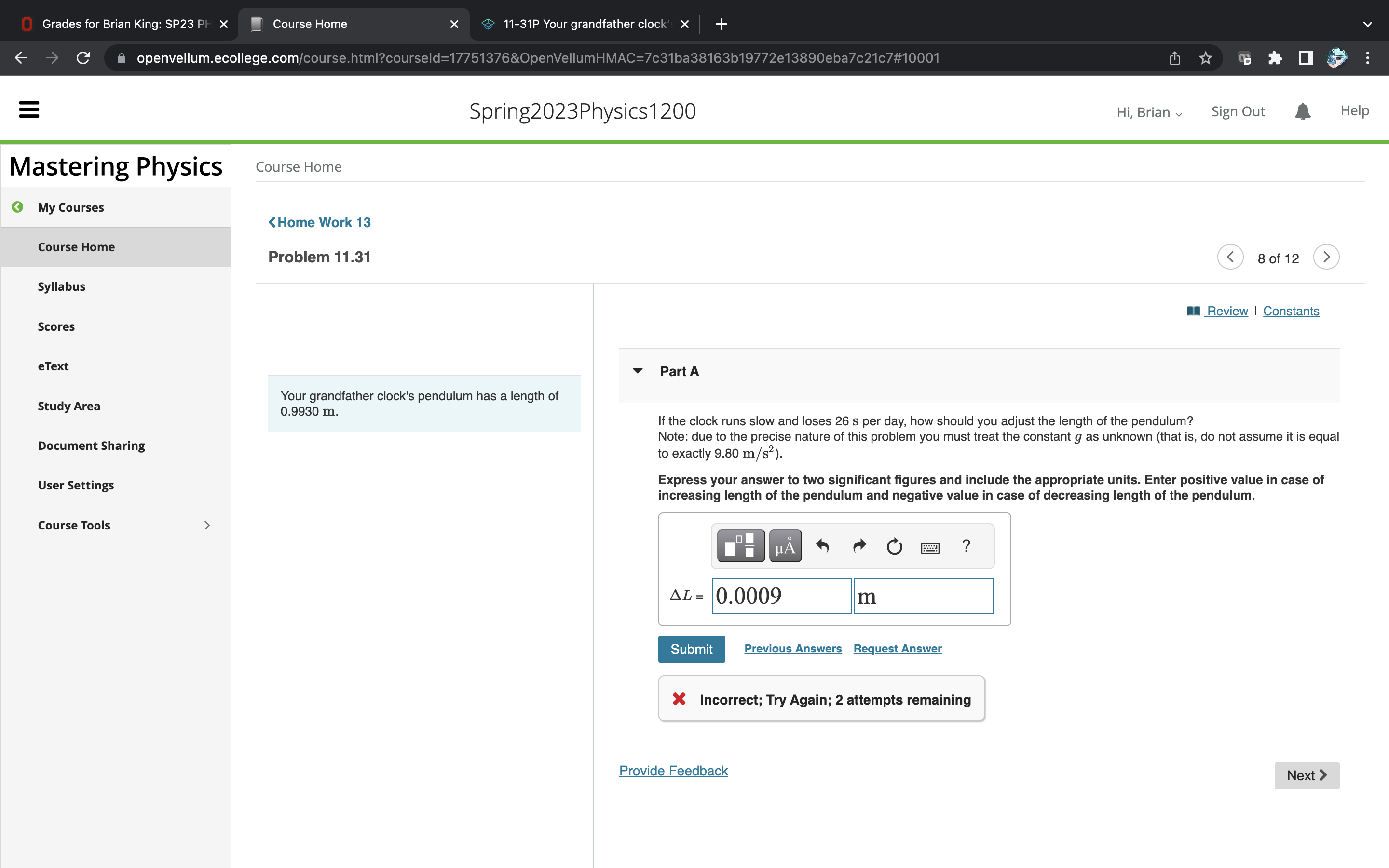Expand the Hi, Brian account dropdown

(1149, 112)
